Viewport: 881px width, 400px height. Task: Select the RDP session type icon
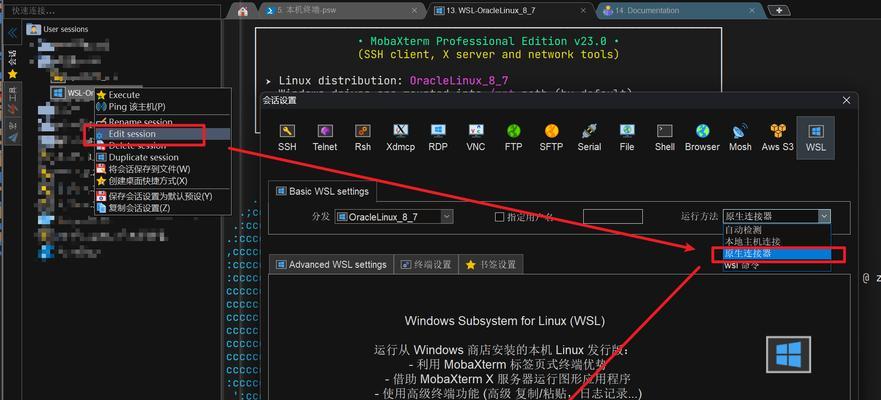[438, 131]
